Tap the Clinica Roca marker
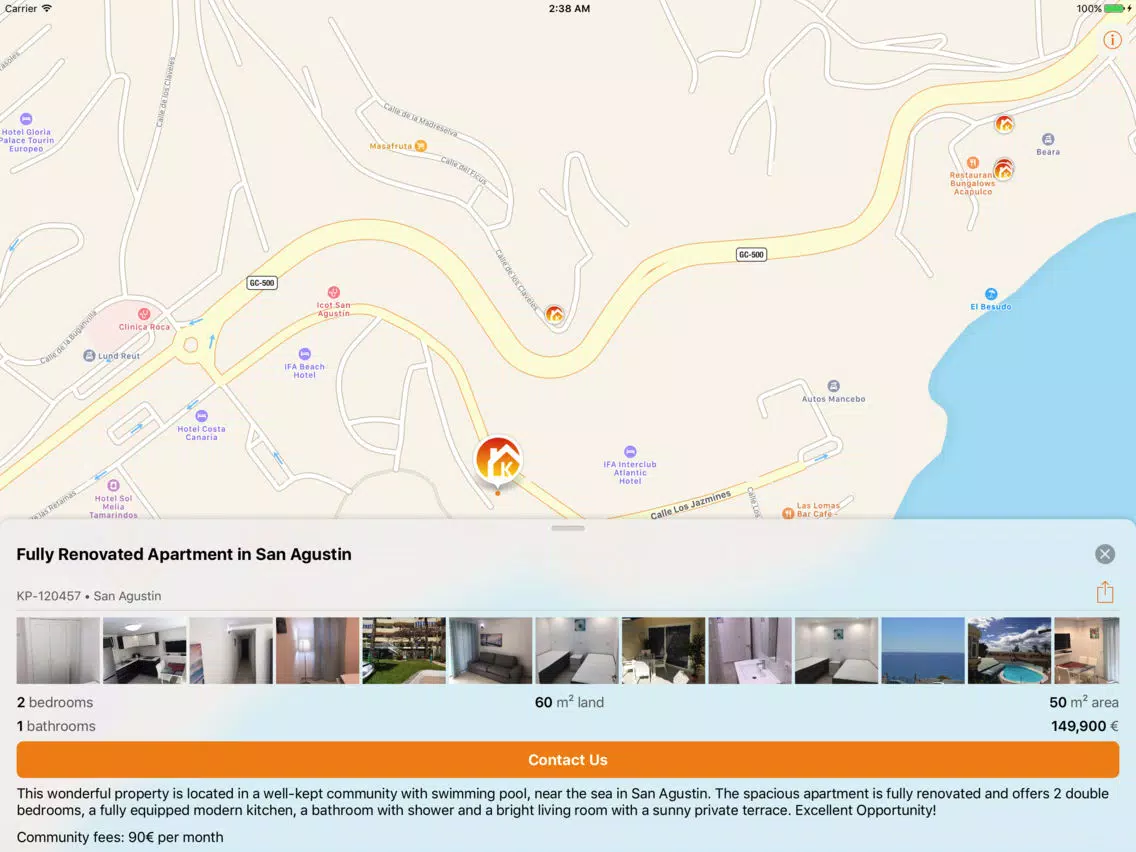1136x852 pixels. pos(144,314)
